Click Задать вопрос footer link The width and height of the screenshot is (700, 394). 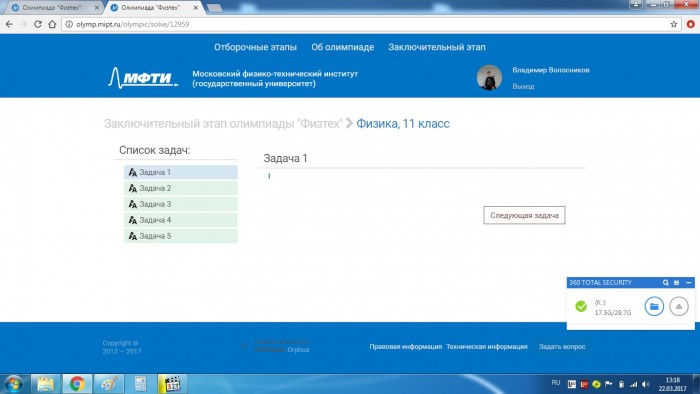[562, 346]
